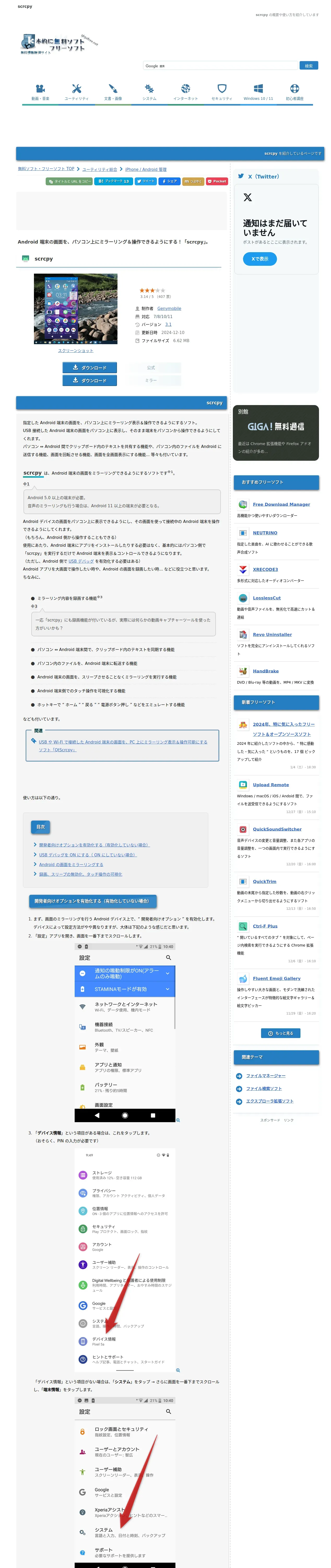The height and width of the screenshot is (1568, 331).
Task: Open the インターネット category icon
Action: (x=186, y=88)
